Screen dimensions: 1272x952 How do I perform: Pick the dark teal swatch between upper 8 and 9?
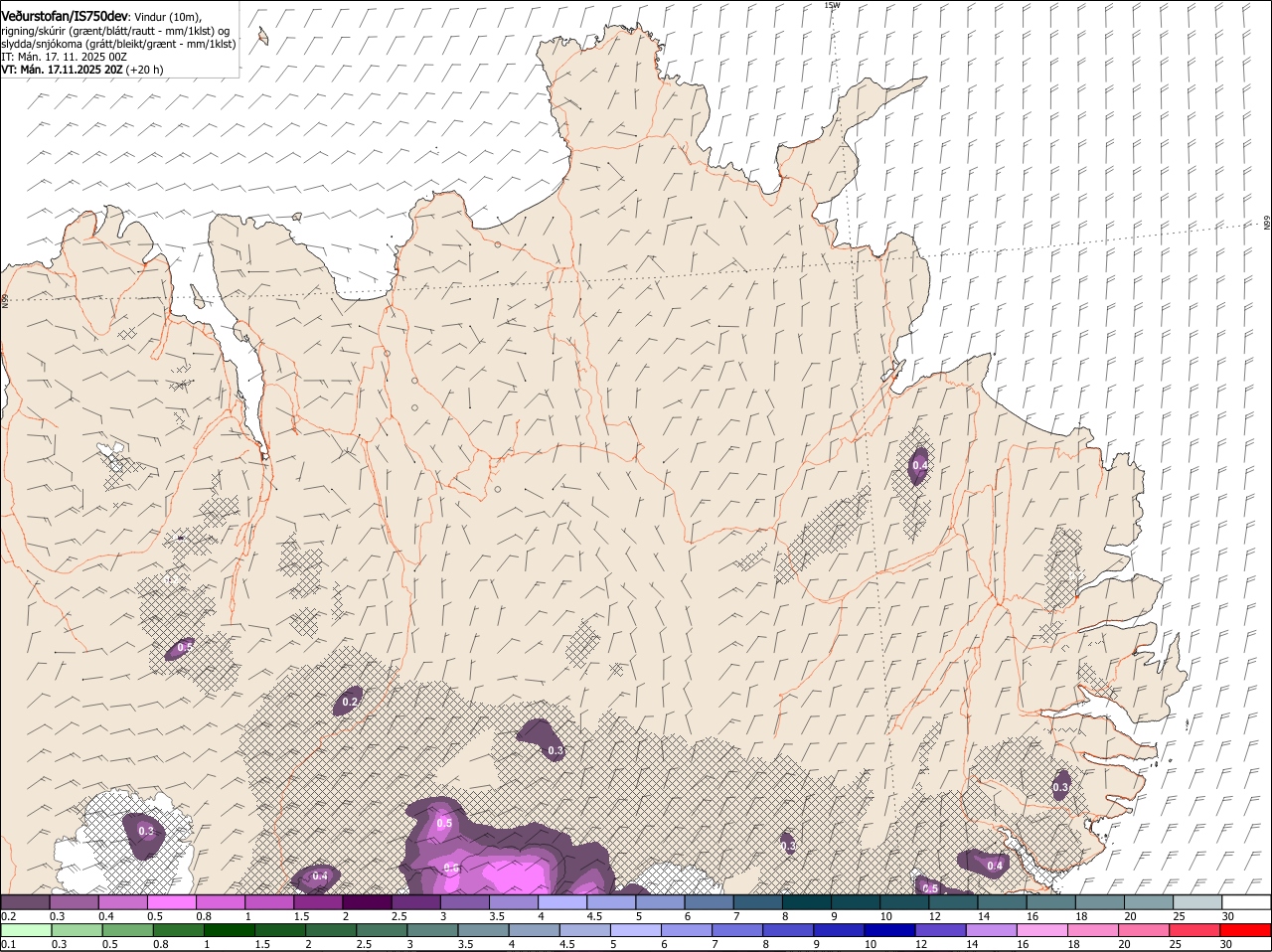(807, 902)
